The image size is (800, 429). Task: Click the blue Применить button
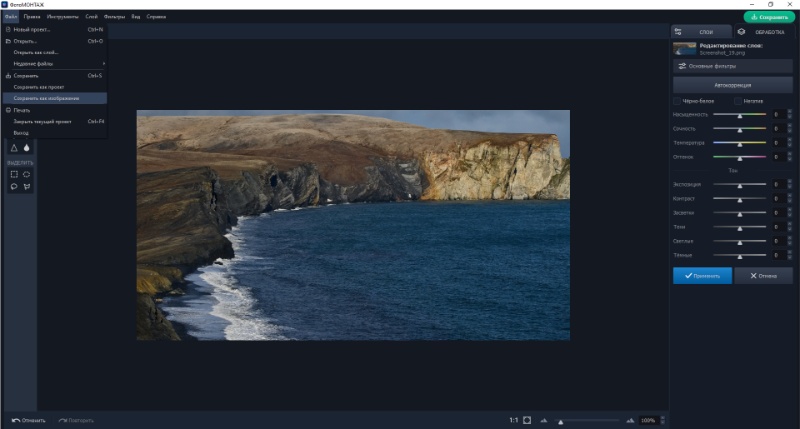click(702, 275)
